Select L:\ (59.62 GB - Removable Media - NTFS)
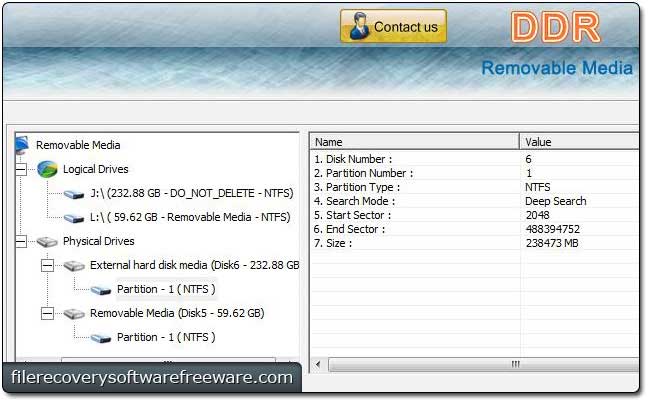This screenshot has height=400, width=650. pyautogui.click(x=190, y=217)
